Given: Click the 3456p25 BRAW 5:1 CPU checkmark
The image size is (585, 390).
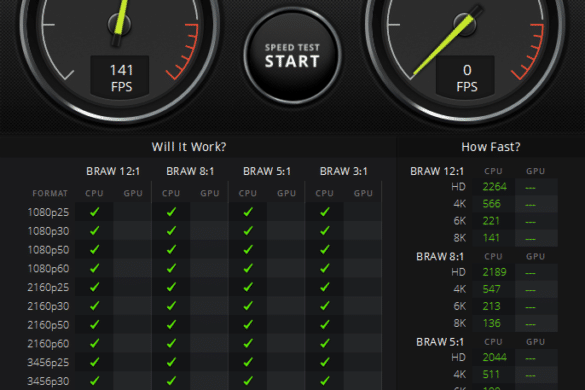Looking at the screenshot, I should coord(248,362).
